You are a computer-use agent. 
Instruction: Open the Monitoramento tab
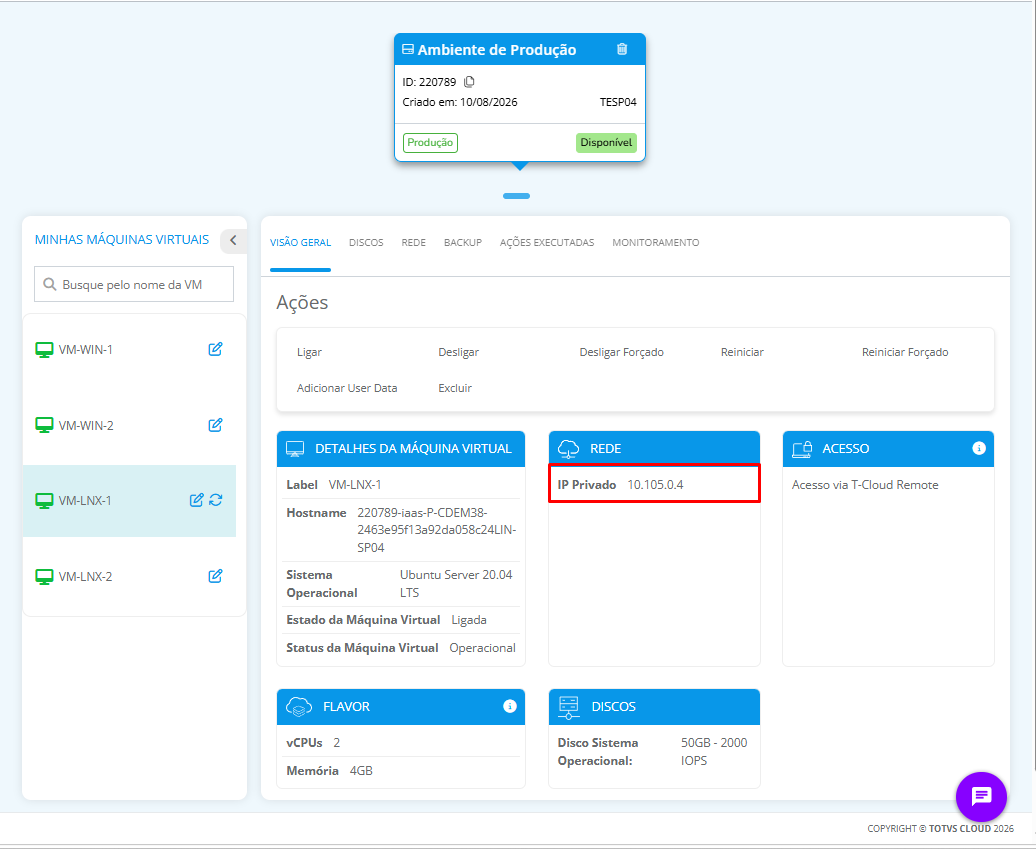point(655,242)
